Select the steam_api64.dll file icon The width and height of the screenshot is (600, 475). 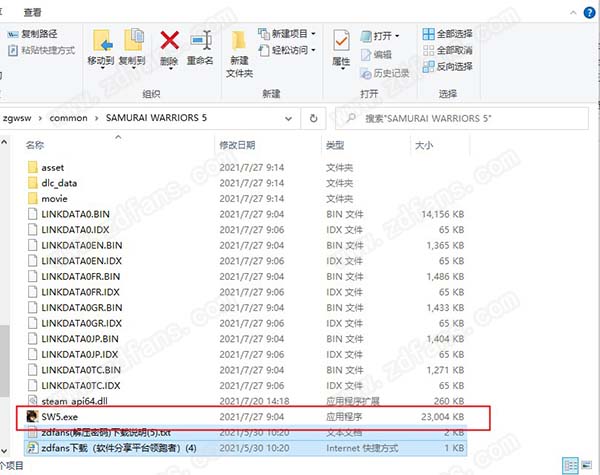[x=33, y=401]
